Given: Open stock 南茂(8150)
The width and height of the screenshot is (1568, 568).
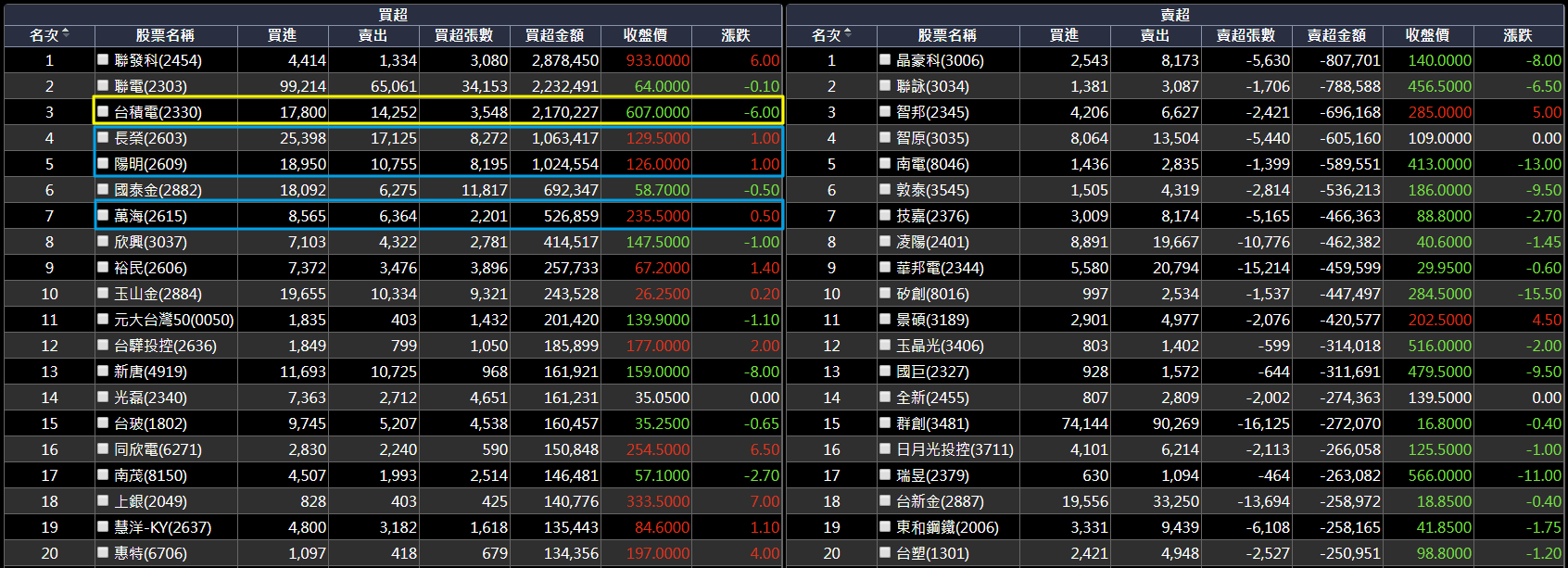Looking at the screenshot, I should pos(150,475).
